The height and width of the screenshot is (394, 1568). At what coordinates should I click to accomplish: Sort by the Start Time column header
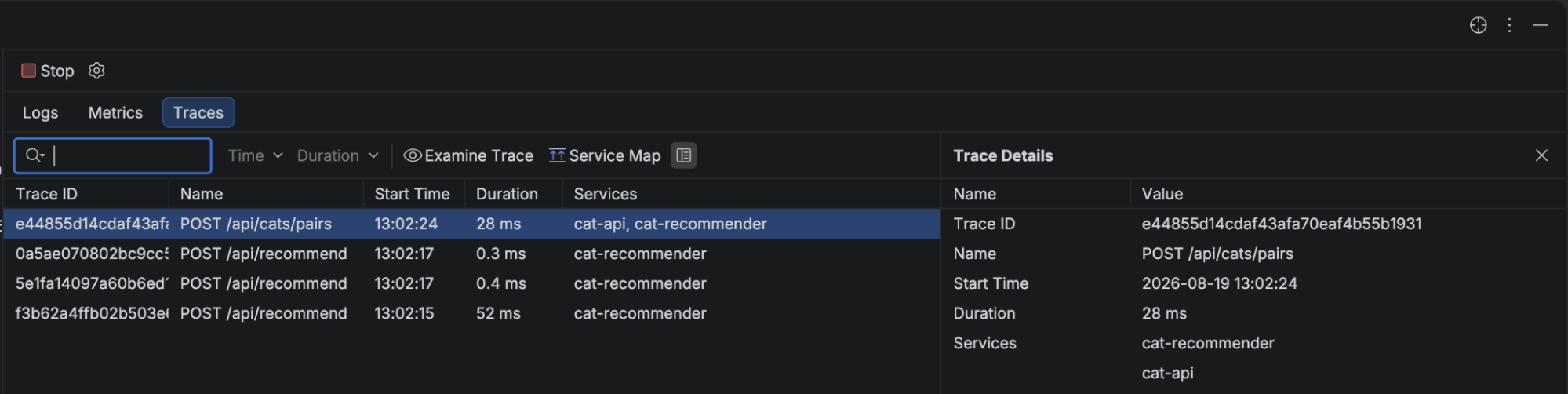coord(412,194)
